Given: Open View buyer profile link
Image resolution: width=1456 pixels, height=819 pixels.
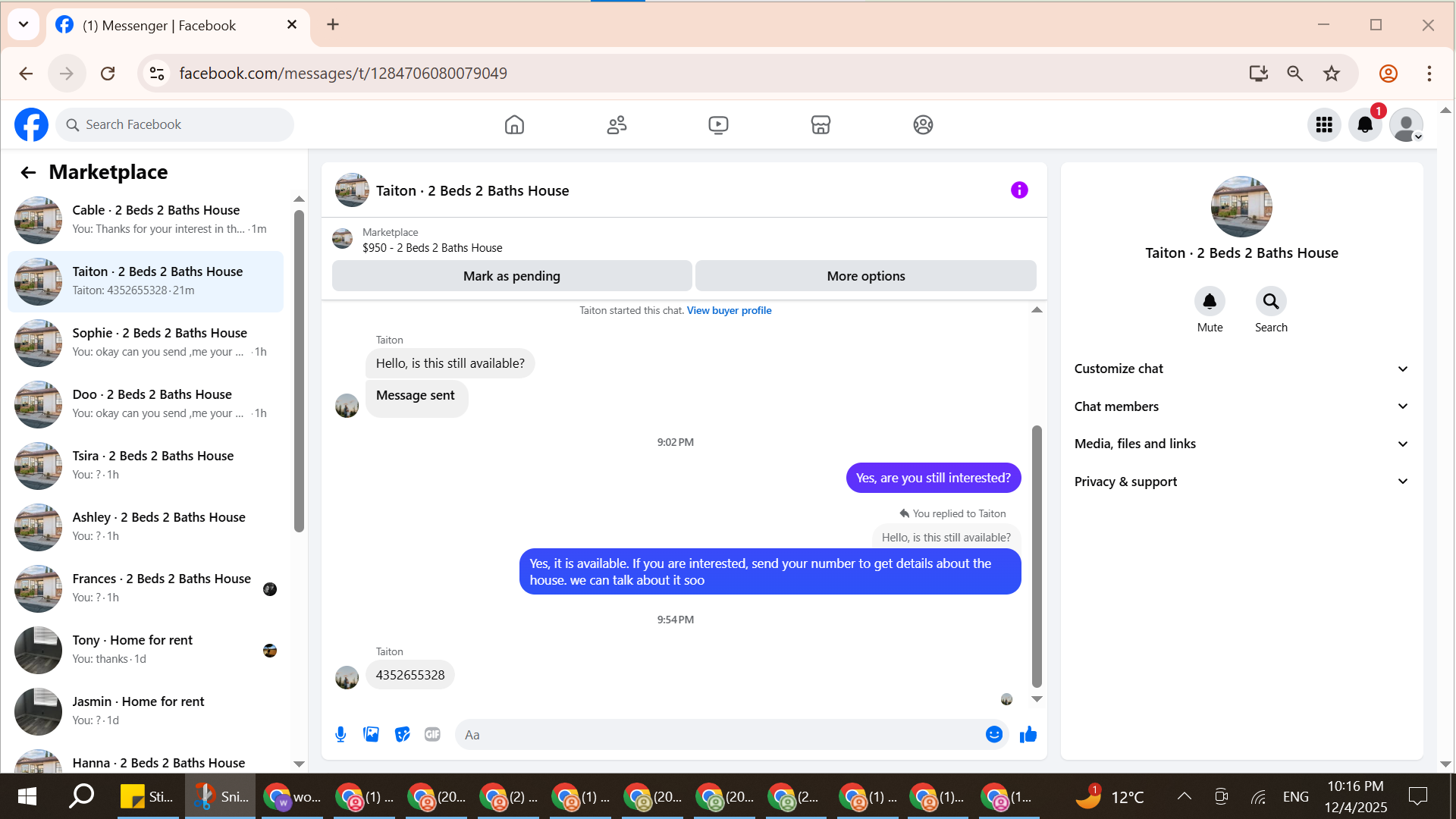Looking at the screenshot, I should coord(729,310).
